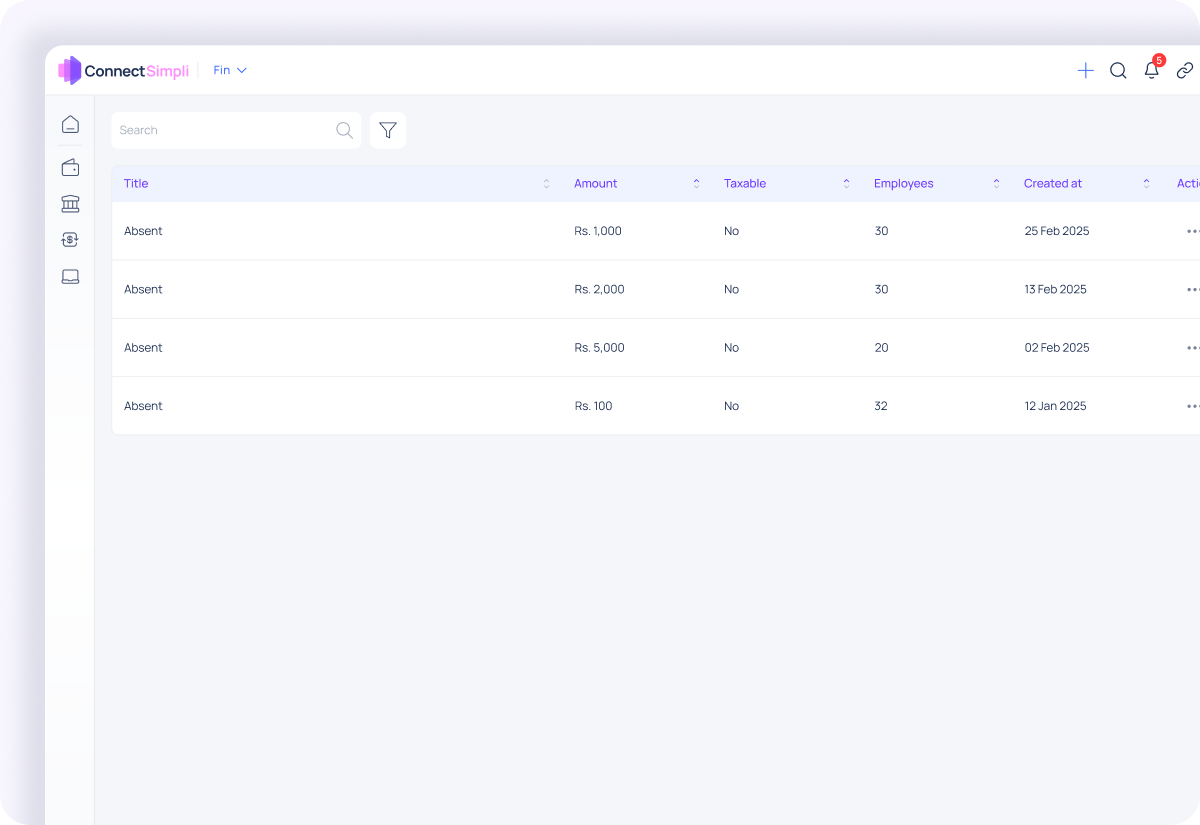The width and height of the screenshot is (1200, 825).
Task: Click inside the Search input field
Action: (225, 130)
